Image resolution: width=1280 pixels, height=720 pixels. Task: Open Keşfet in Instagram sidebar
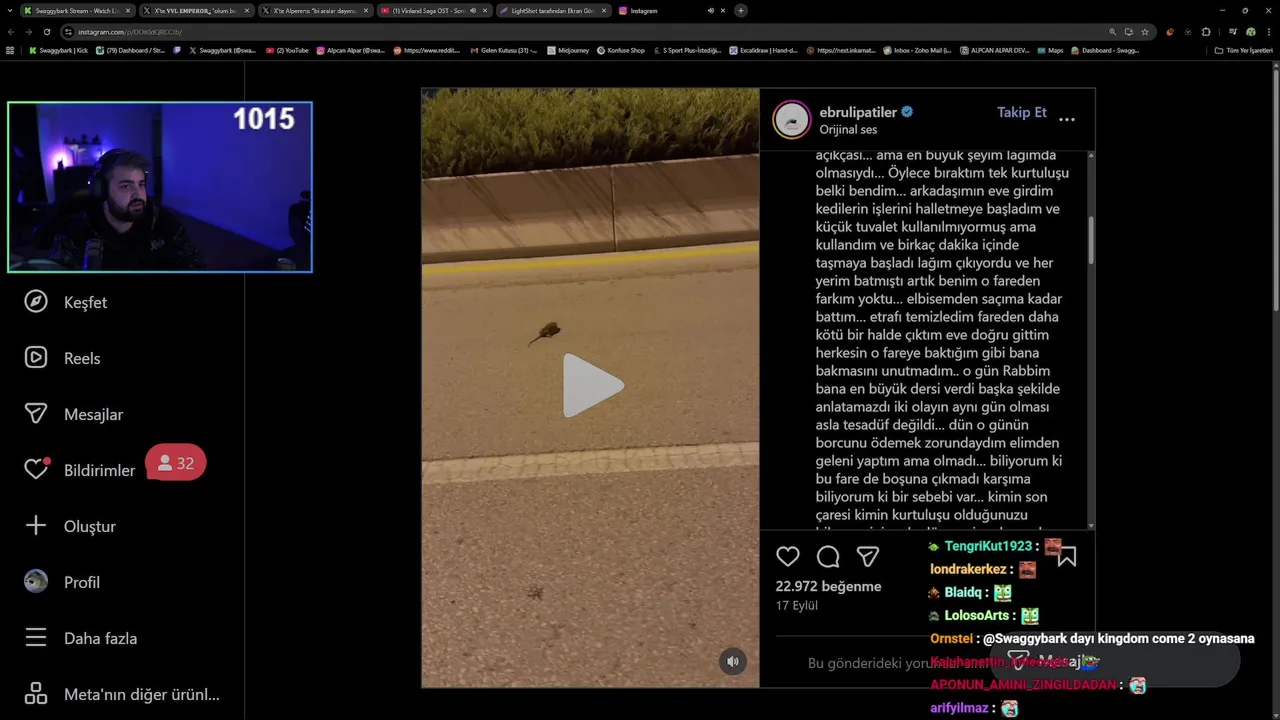point(66,302)
